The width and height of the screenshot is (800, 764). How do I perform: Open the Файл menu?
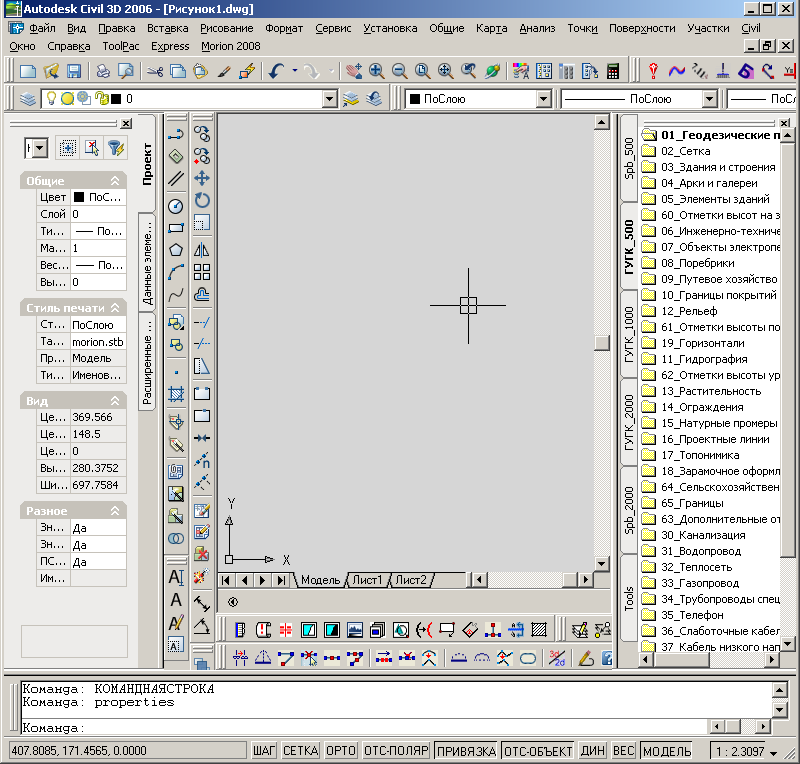pyautogui.click(x=42, y=28)
